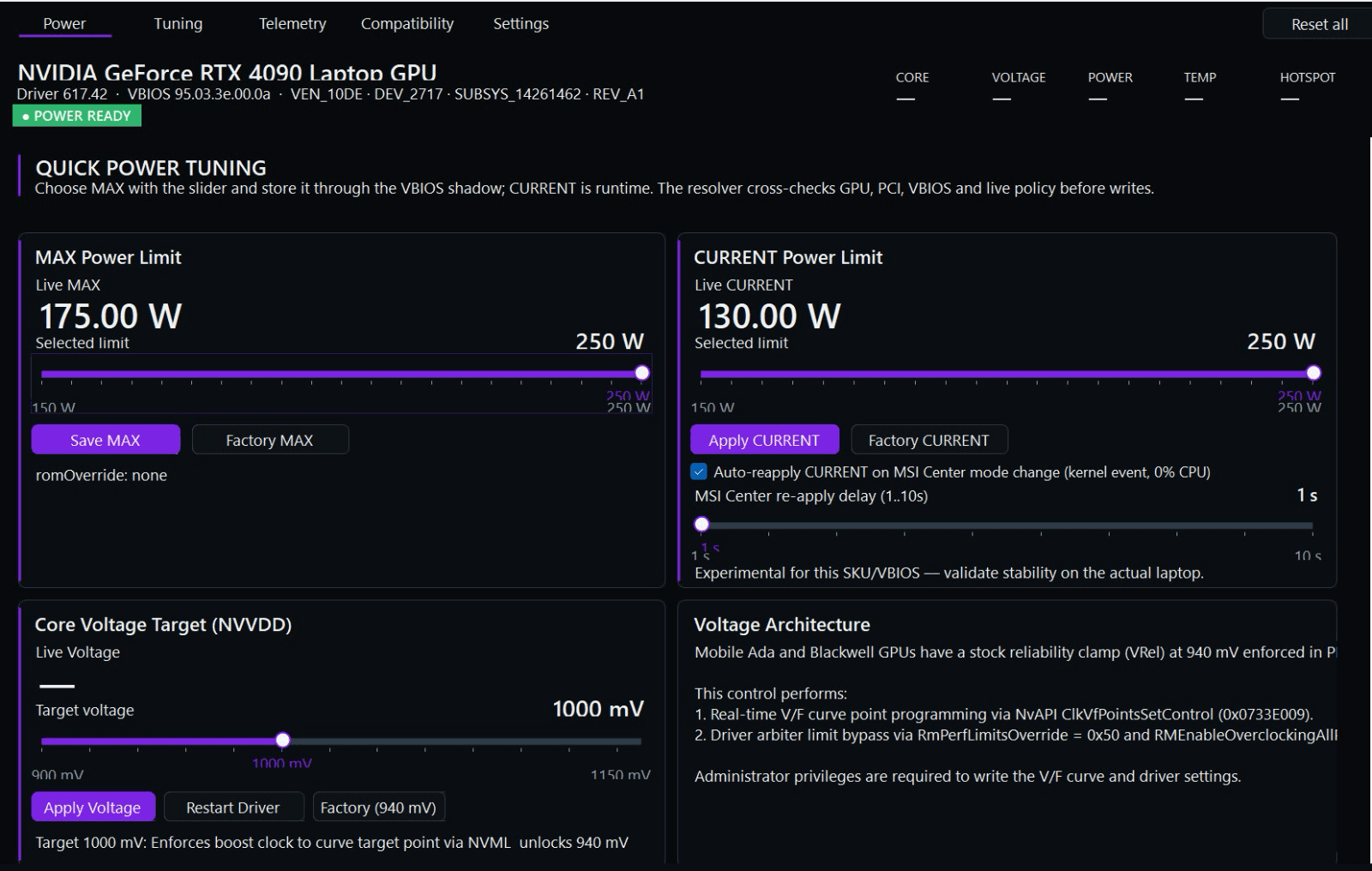The height and width of the screenshot is (871, 1372).
Task: Switch to the Power tab
Action: pos(64,24)
